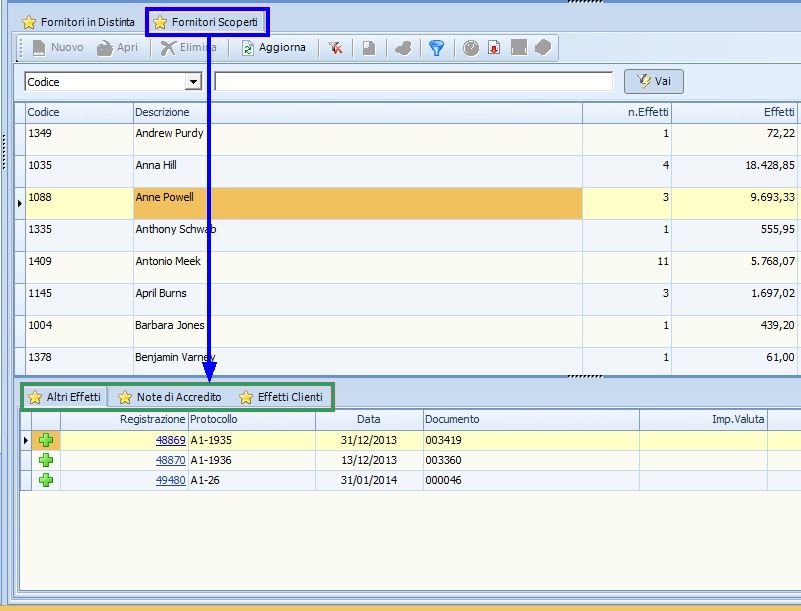This screenshot has height=611, width=801.
Task: Select the Anna Hill supplier row
Action: point(300,165)
